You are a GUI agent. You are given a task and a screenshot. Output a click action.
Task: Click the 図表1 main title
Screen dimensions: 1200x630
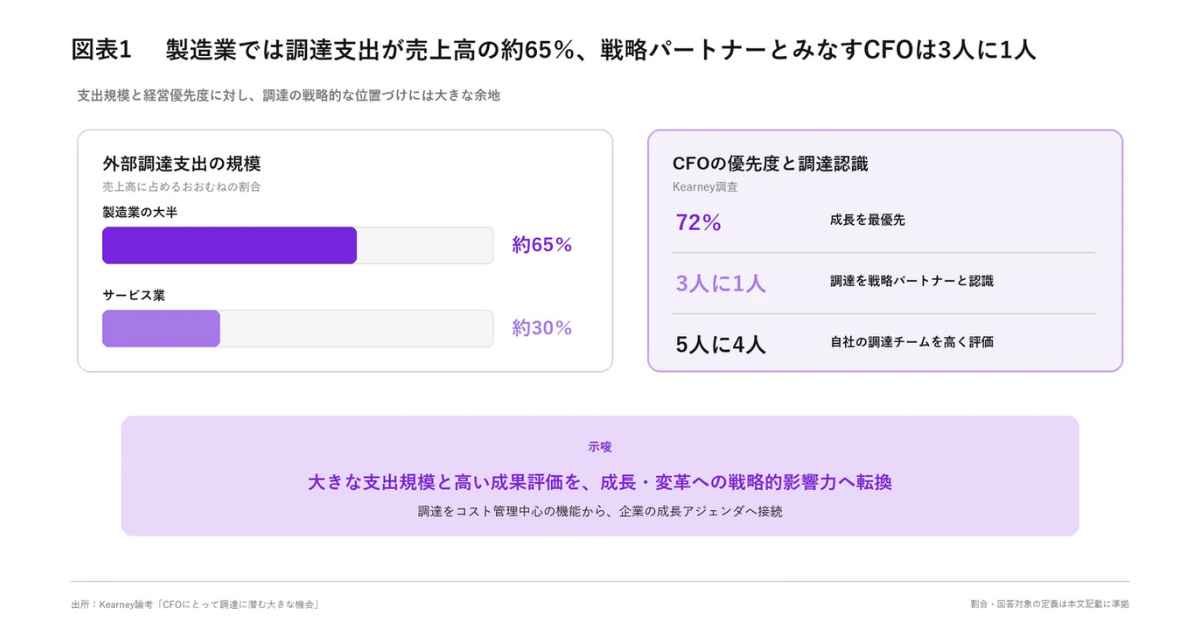pyautogui.click(x=553, y=50)
